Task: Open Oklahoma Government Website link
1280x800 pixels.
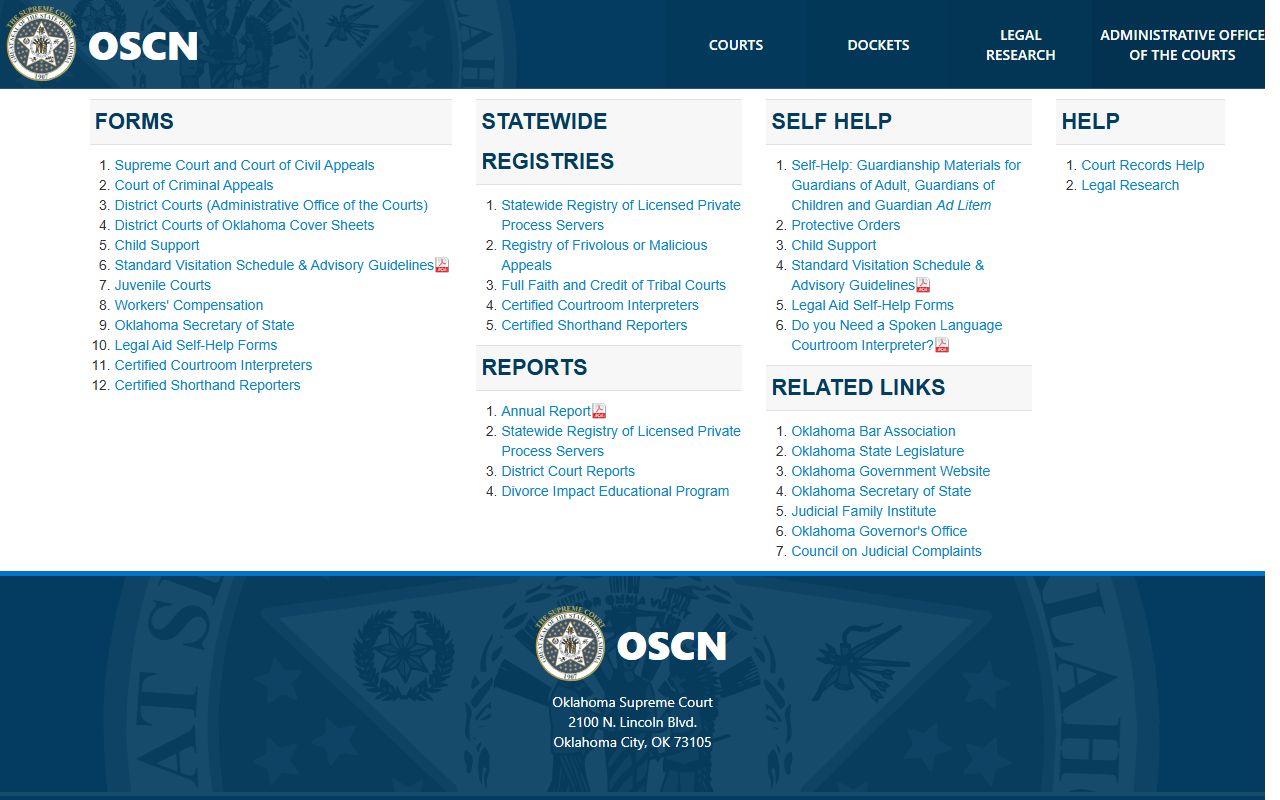Action: coord(890,471)
